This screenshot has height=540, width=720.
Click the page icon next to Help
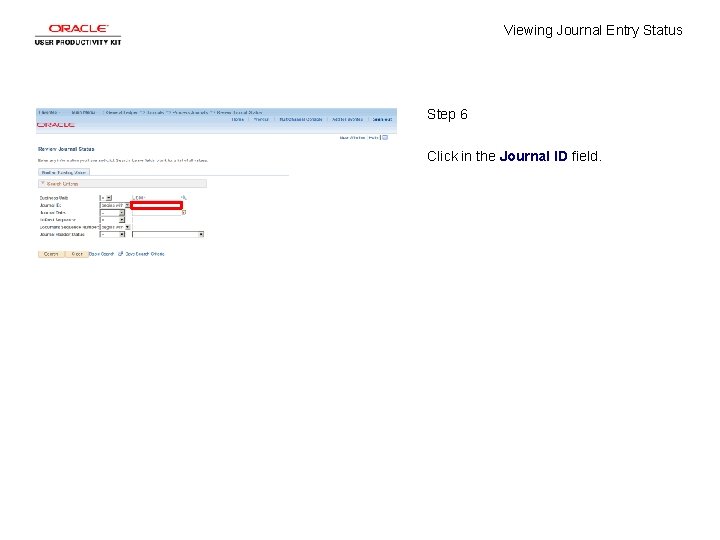coord(385,137)
